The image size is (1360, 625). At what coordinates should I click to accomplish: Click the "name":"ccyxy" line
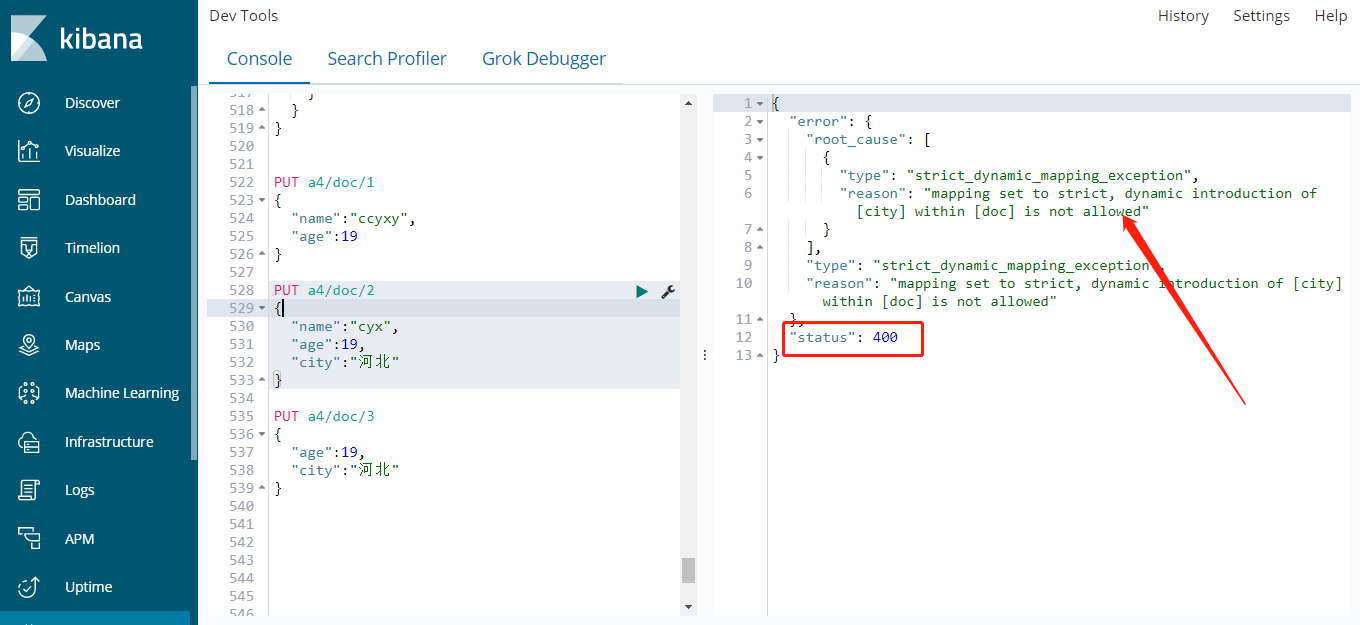pyautogui.click(x=353, y=218)
